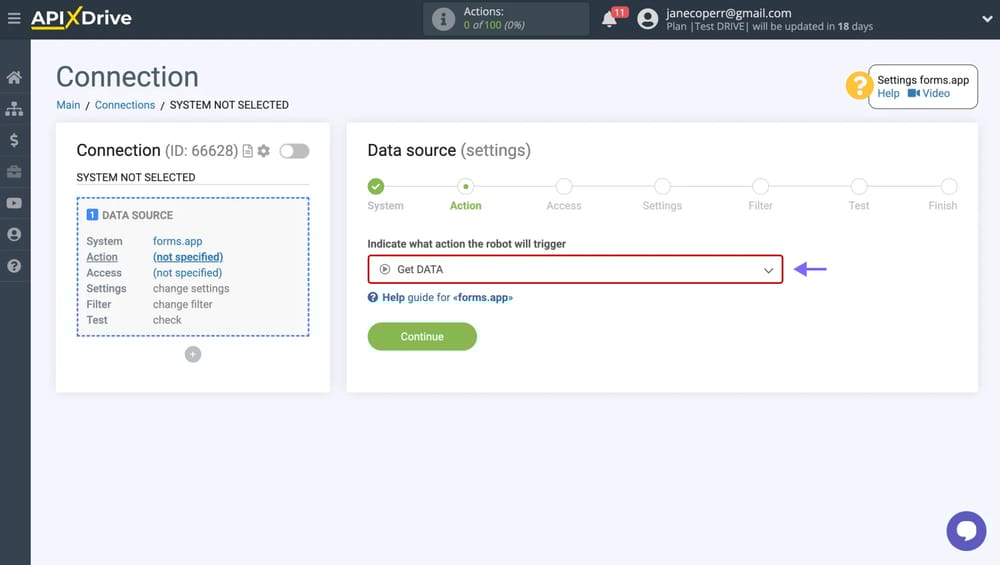
Task: Open the Connections breadcrumb link
Action: click(x=125, y=105)
